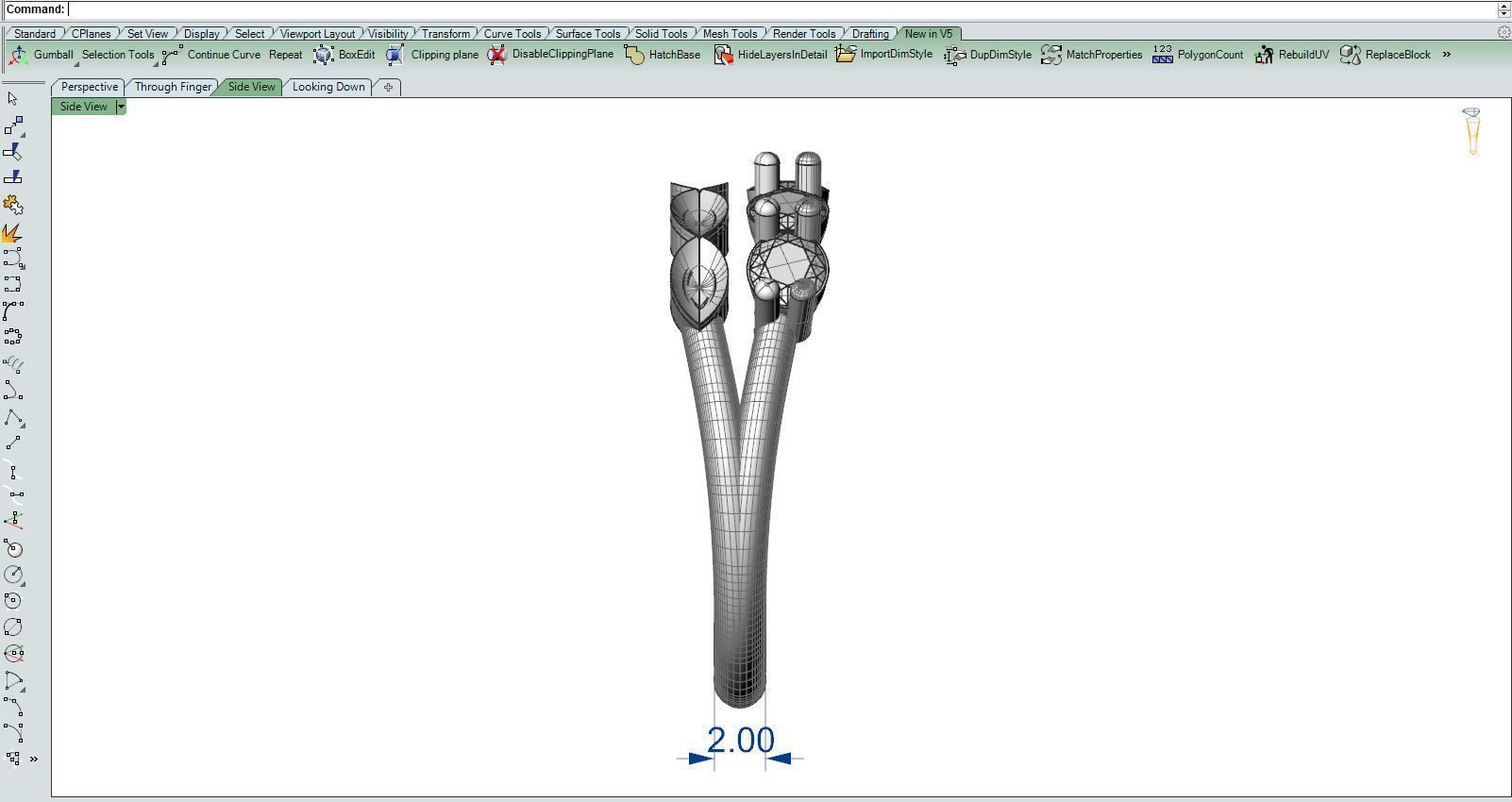
Task: Open the Set View toolbar tab
Action: 148,33
